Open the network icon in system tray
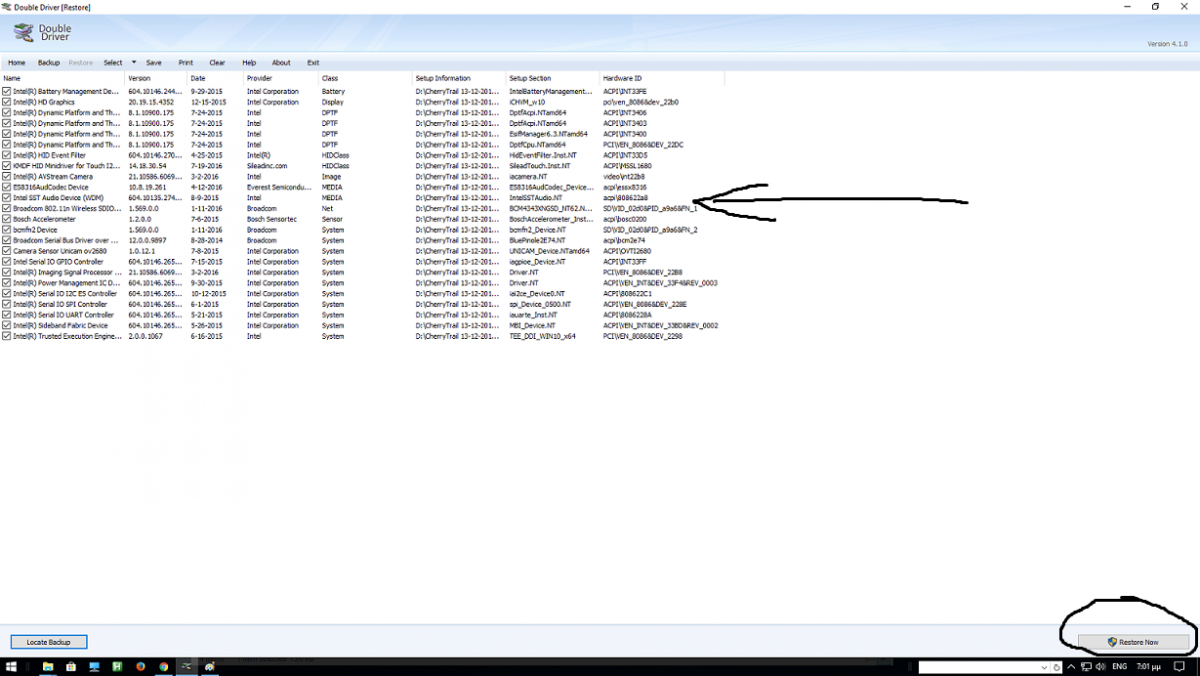1200x676 pixels. (1086, 666)
